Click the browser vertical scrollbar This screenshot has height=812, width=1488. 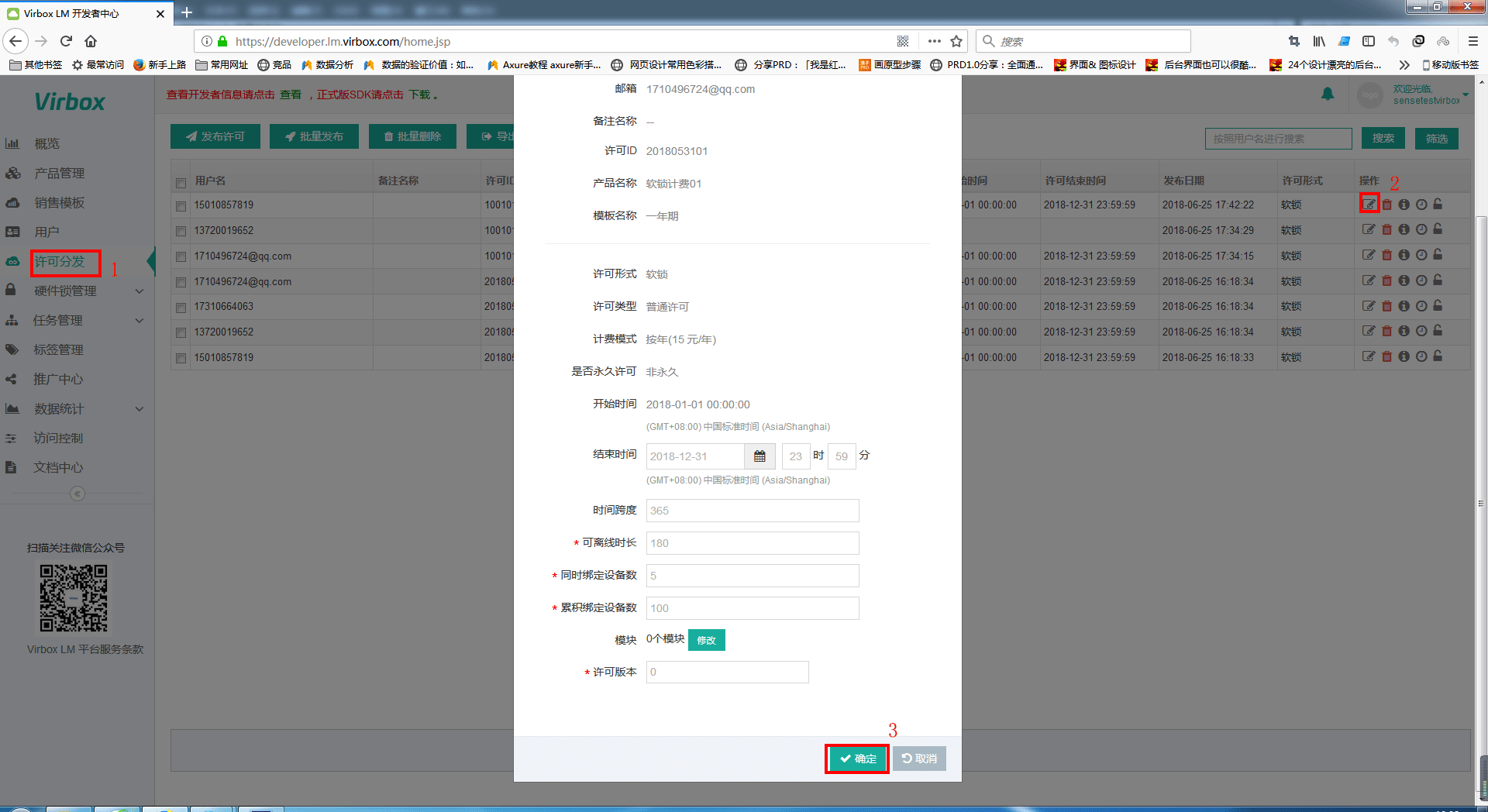click(x=1481, y=504)
